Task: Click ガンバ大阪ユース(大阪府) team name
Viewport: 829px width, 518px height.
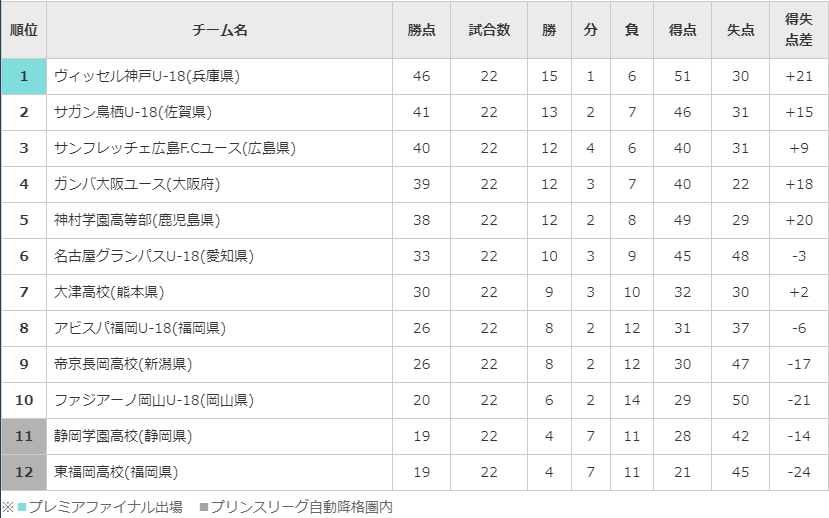Action: point(138,184)
